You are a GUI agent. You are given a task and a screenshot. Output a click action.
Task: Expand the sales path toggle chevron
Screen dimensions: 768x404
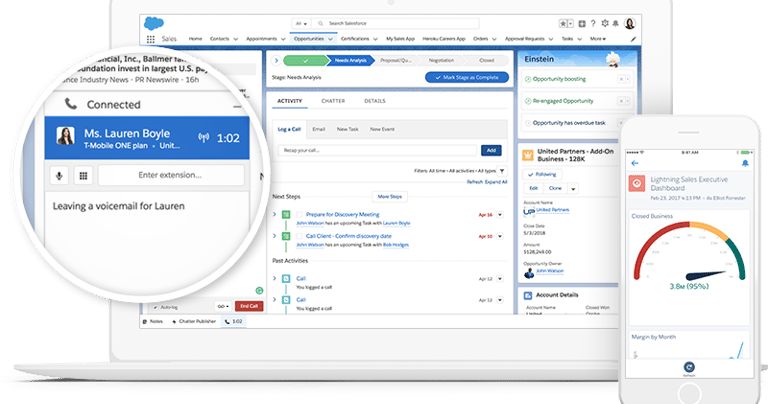pos(276,61)
